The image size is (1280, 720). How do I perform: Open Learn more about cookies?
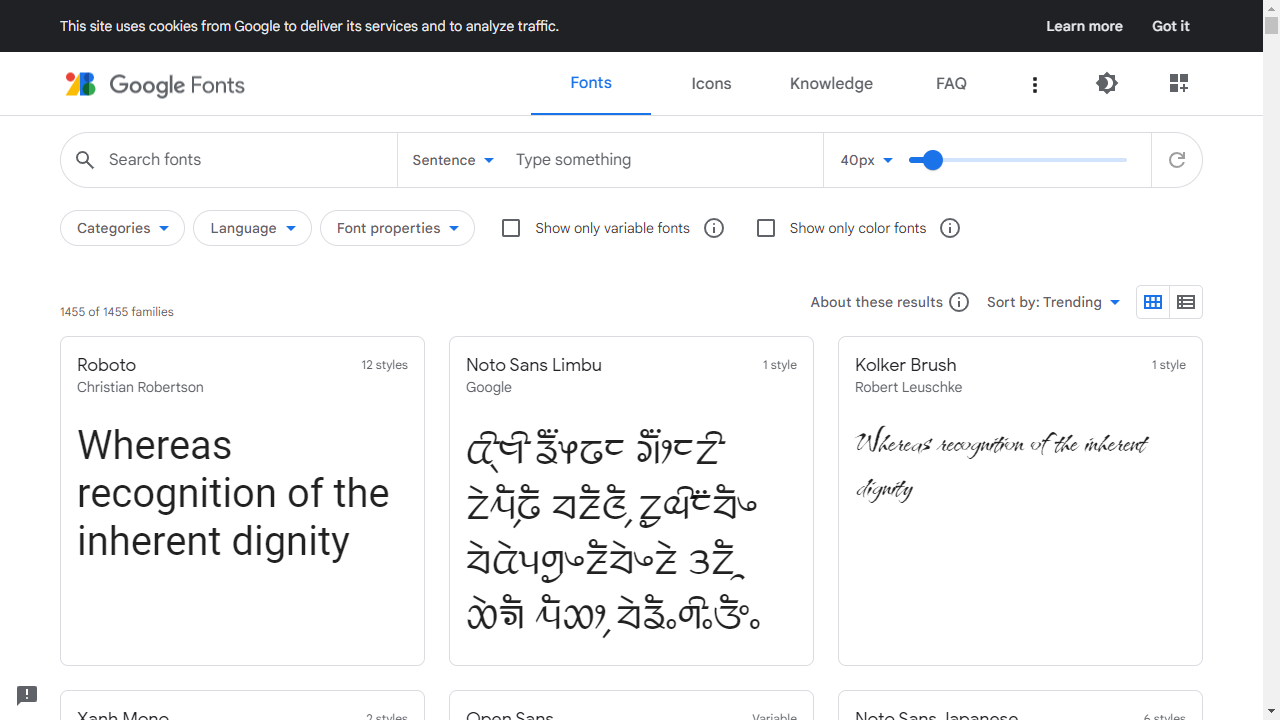tap(1084, 26)
